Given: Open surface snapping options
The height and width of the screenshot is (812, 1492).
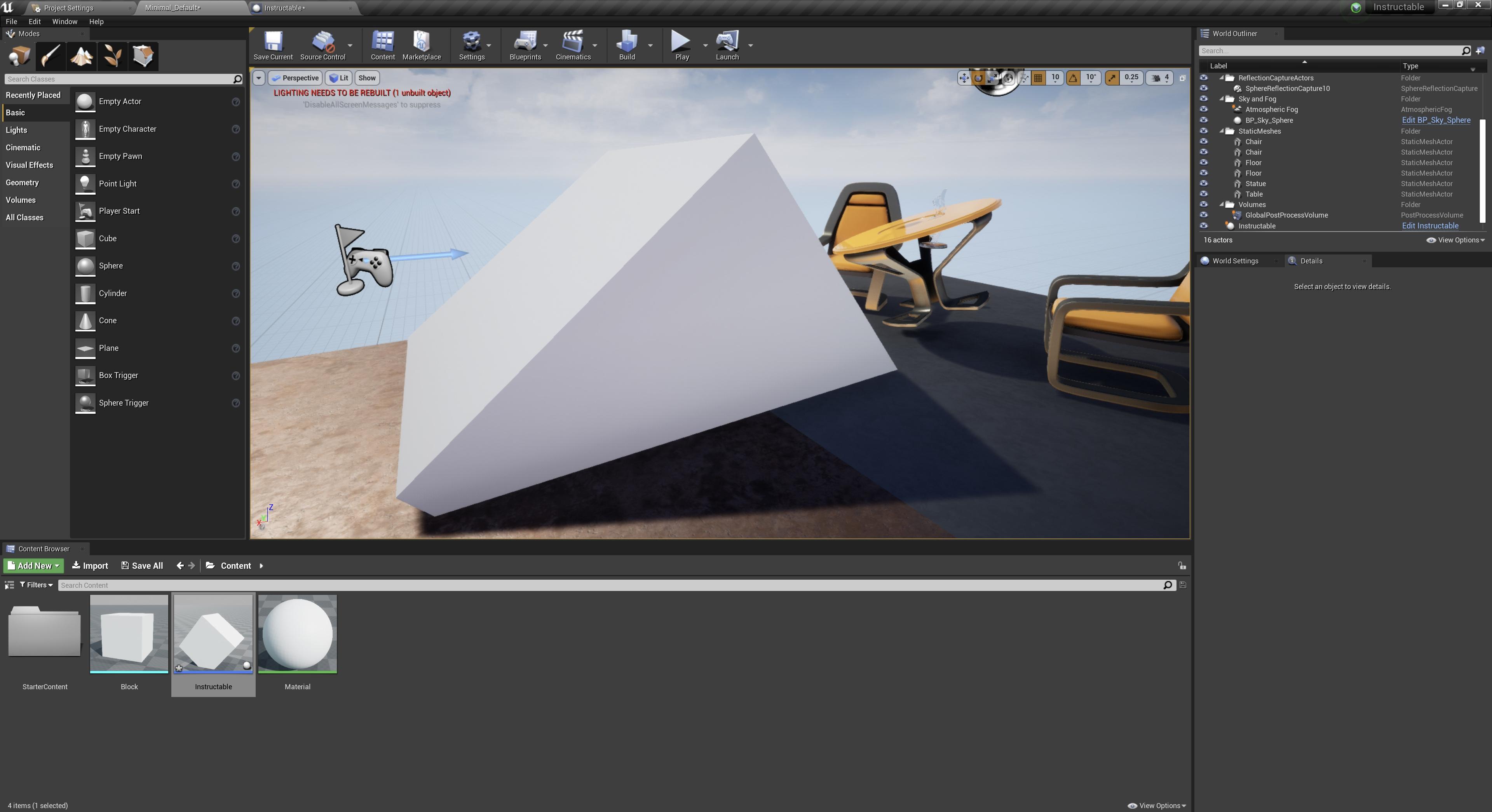Looking at the screenshot, I should (1023, 78).
